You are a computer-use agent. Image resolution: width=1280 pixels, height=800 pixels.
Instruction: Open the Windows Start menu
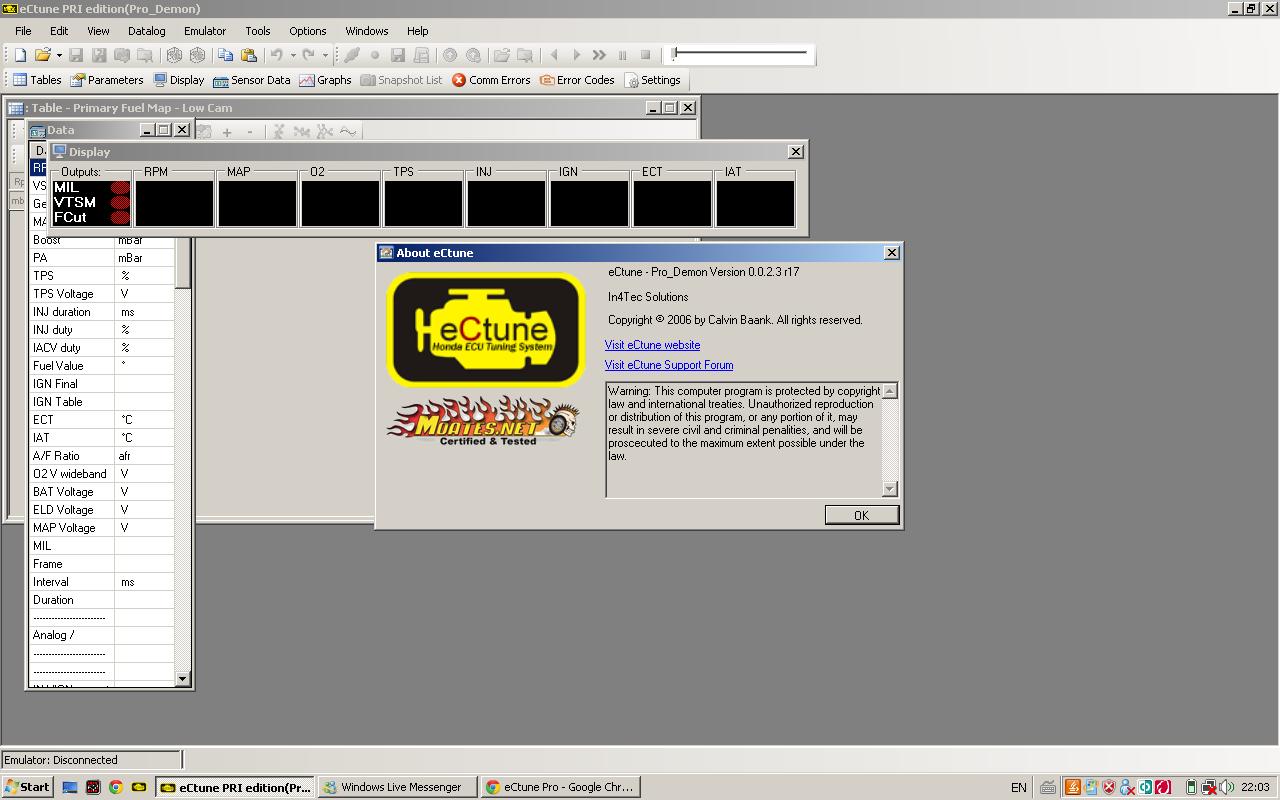[27, 787]
